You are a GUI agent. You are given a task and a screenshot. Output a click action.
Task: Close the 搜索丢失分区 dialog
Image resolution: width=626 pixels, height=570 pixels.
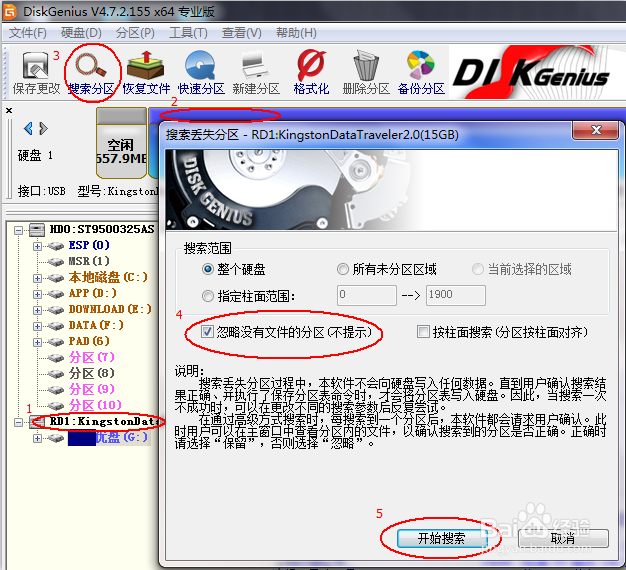pos(596,130)
